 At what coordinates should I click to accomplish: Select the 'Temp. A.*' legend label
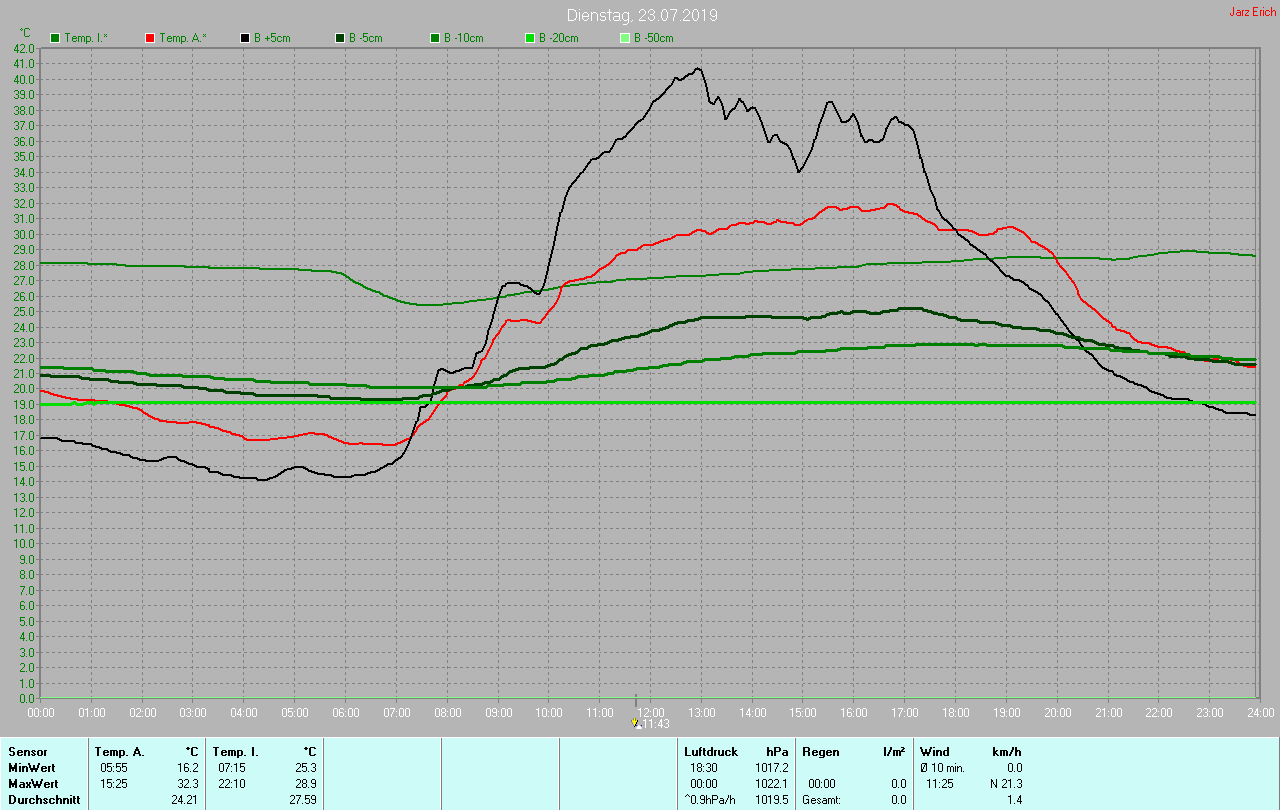pos(183,38)
